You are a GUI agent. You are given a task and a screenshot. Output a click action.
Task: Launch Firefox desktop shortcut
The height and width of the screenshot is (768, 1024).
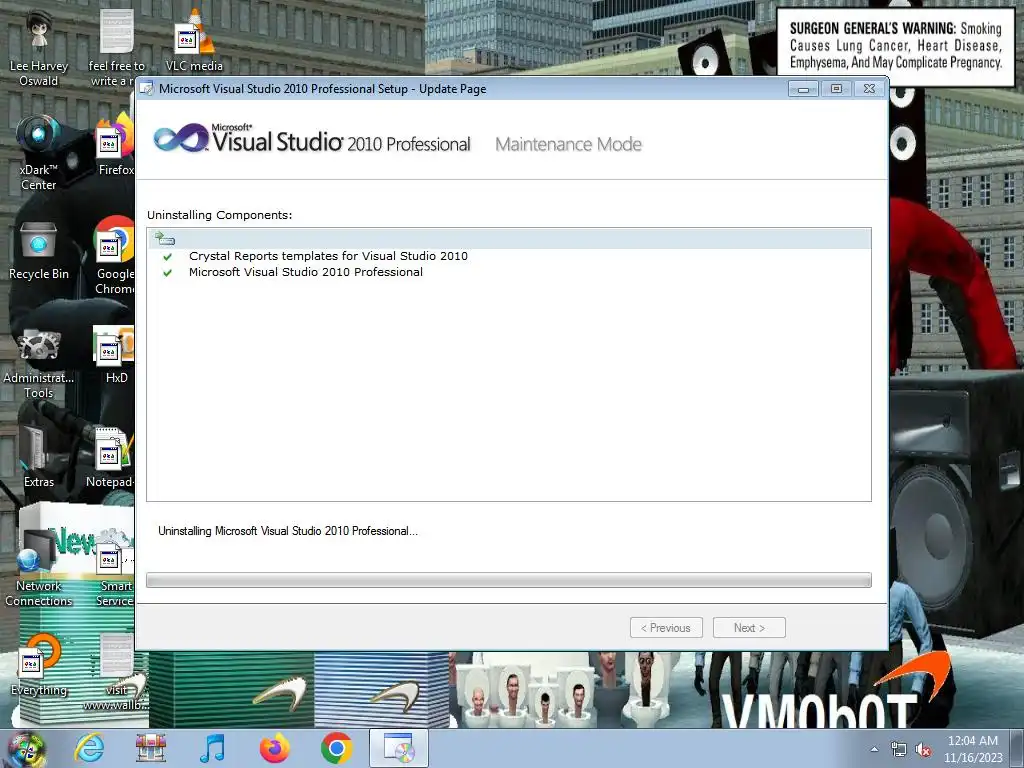click(116, 145)
